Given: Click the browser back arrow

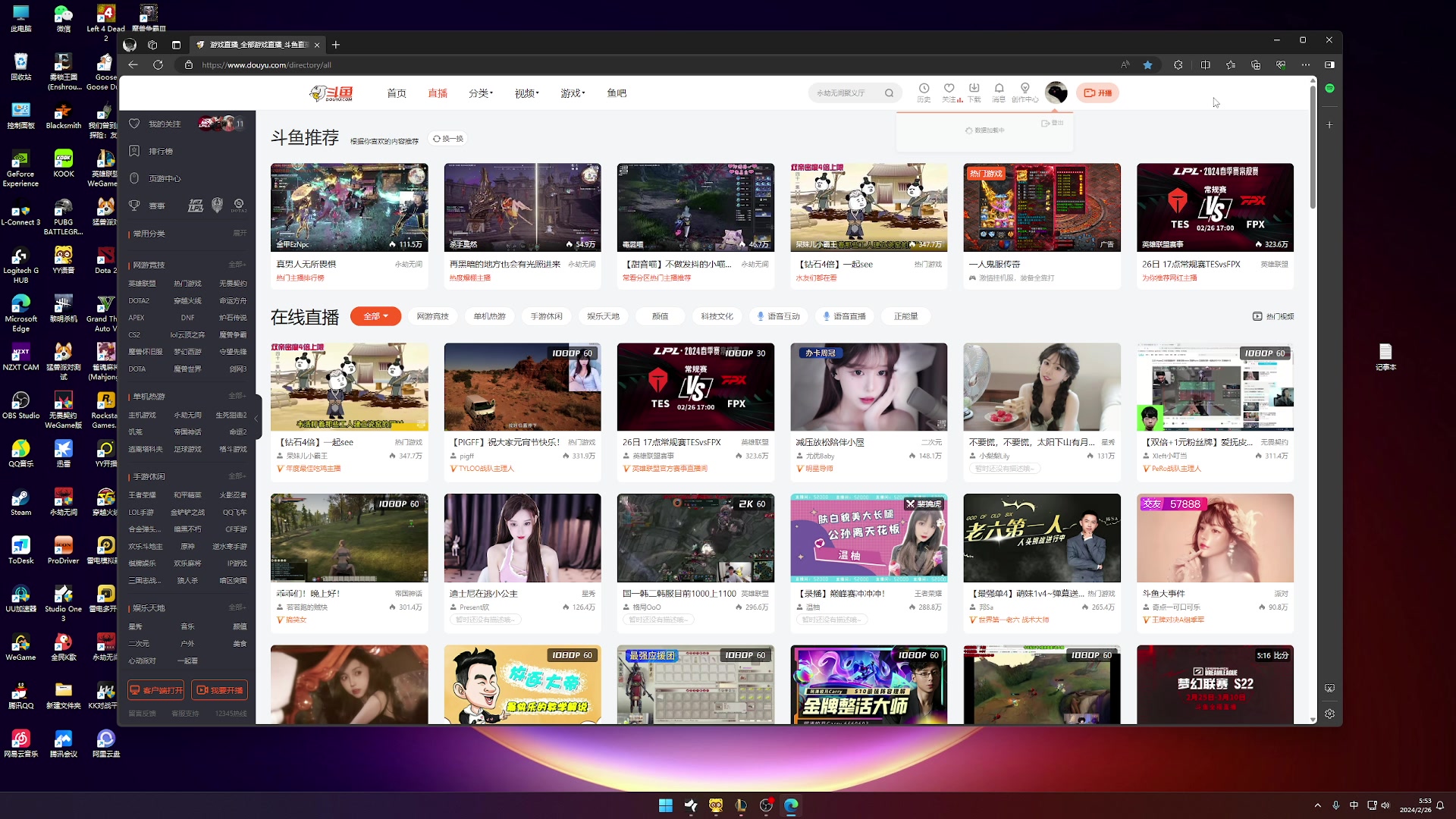Looking at the screenshot, I should (x=133, y=64).
